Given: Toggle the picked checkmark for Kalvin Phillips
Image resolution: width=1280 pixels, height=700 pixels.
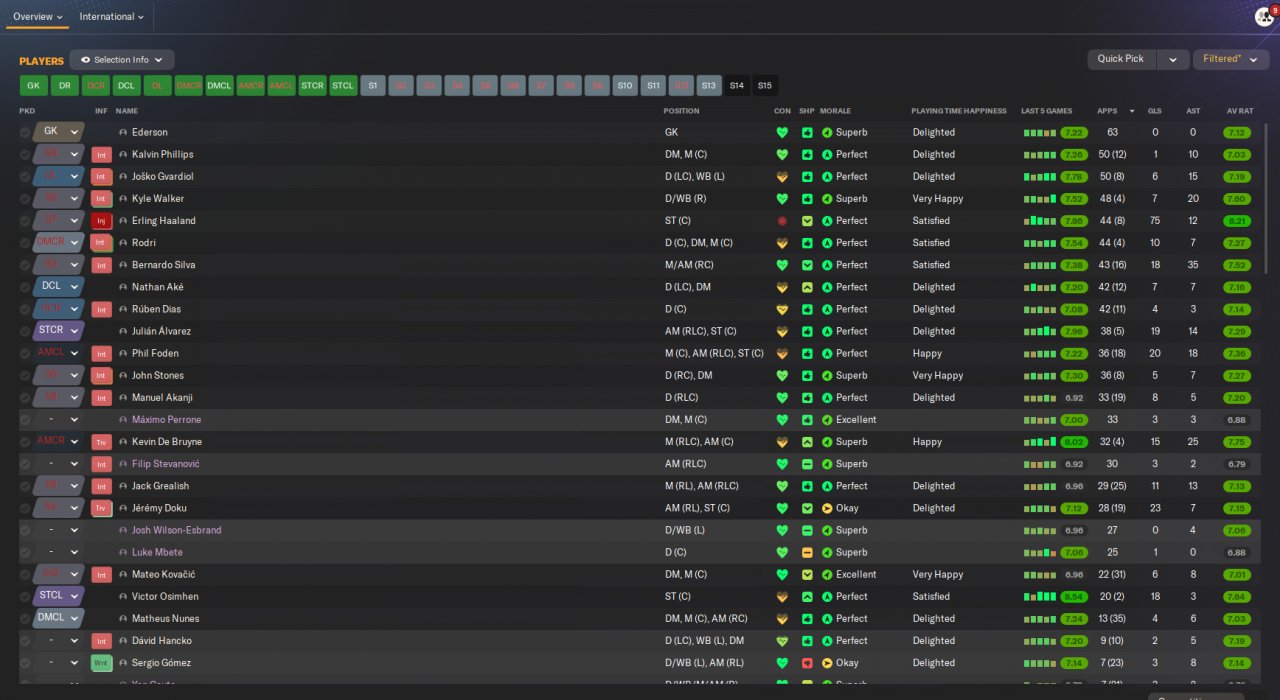Looking at the screenshot, I should [25, 154].
